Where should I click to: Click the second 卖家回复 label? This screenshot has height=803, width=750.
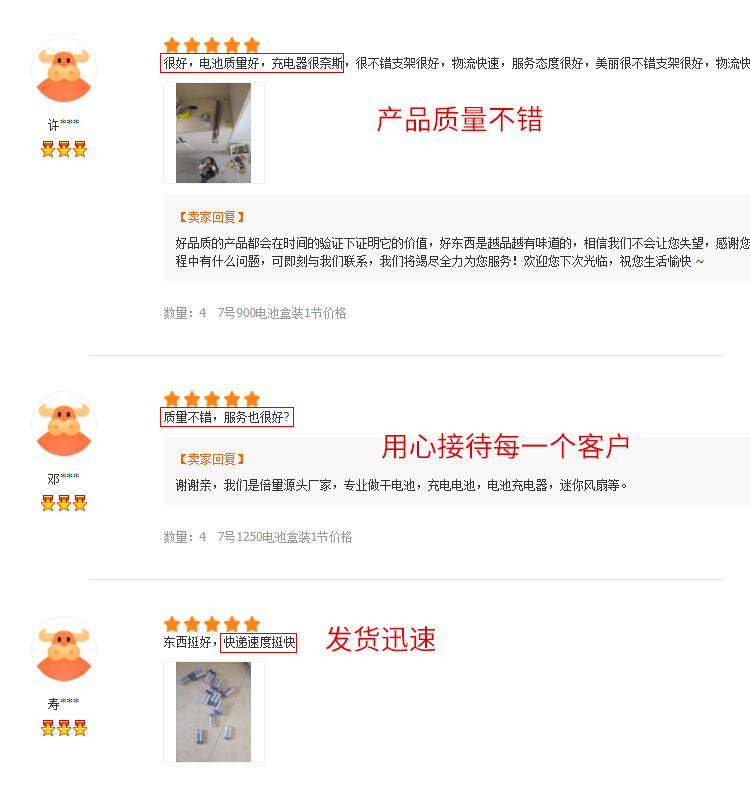(x=211, y=459)
